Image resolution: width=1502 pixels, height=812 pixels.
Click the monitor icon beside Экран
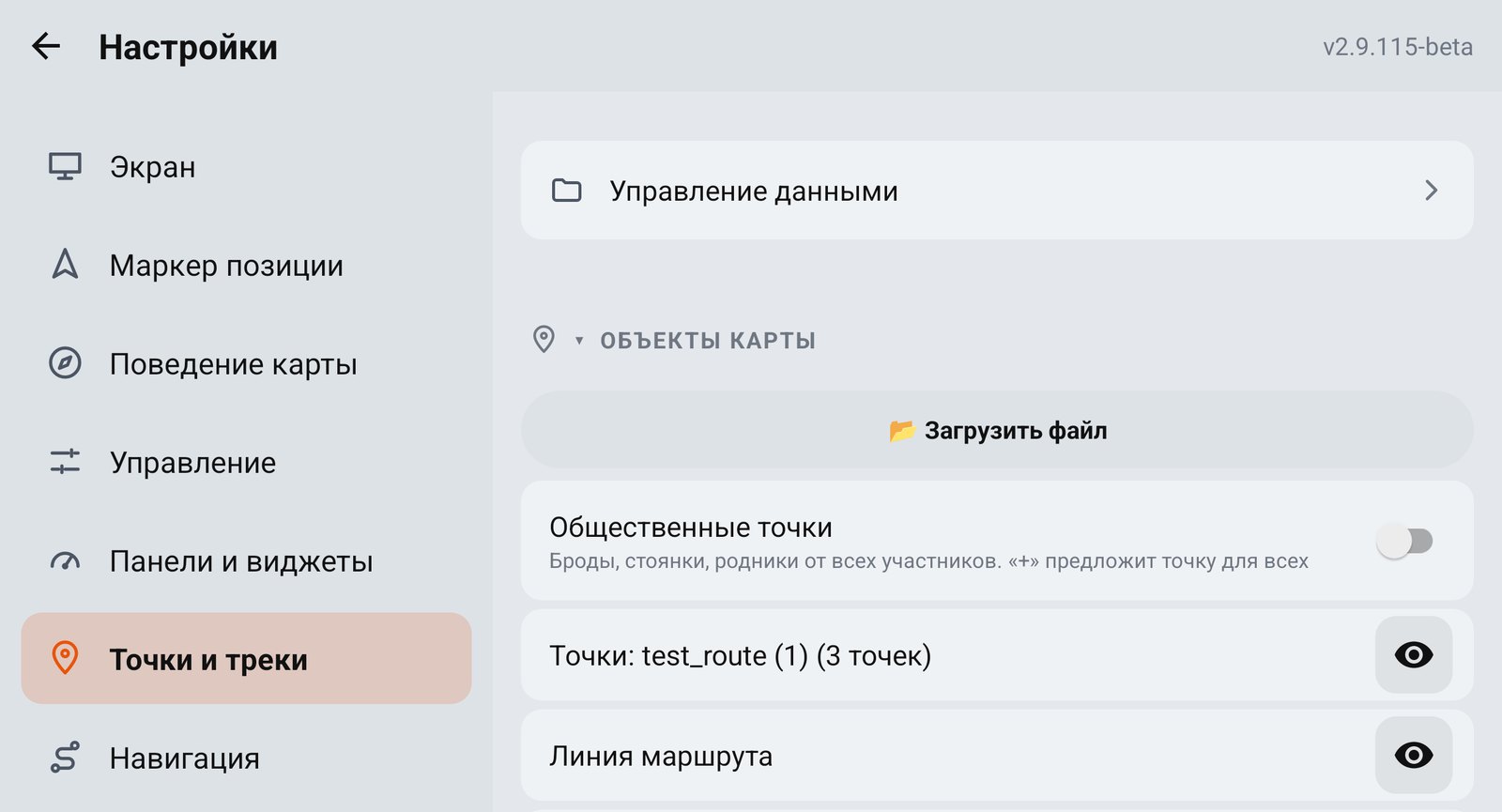pyautogui.click(x=65, y=166)
